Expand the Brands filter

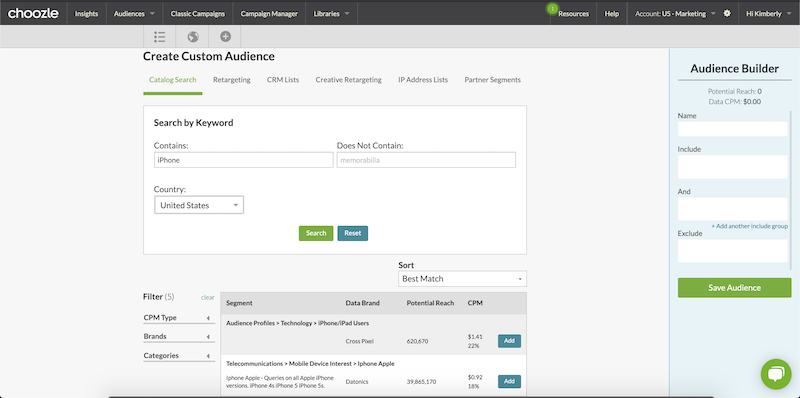pos(179,337)
